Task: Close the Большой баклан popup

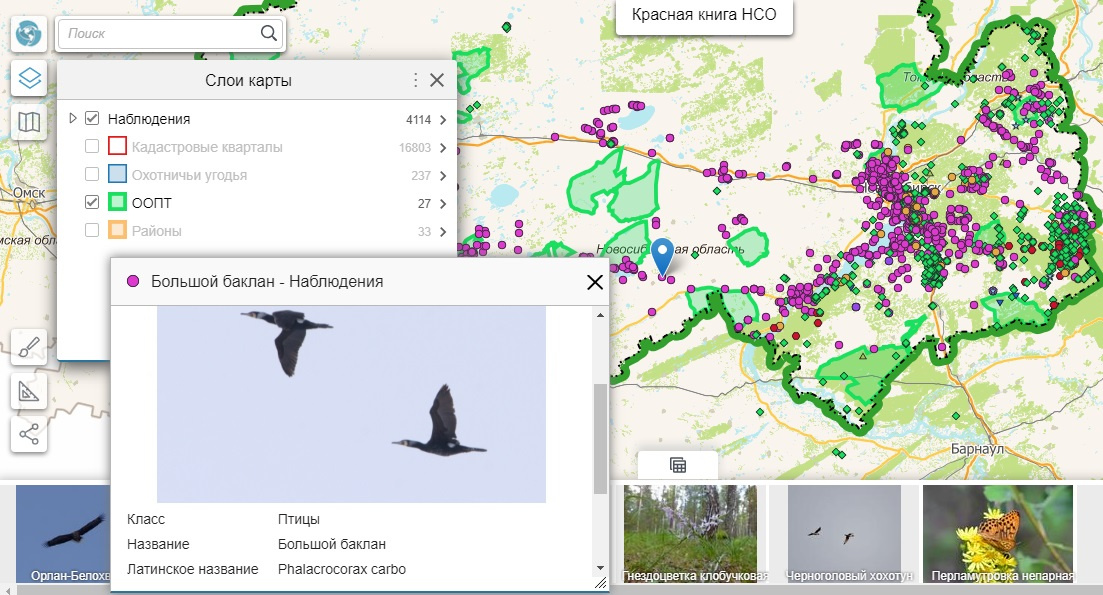Action: pos(595,282)
